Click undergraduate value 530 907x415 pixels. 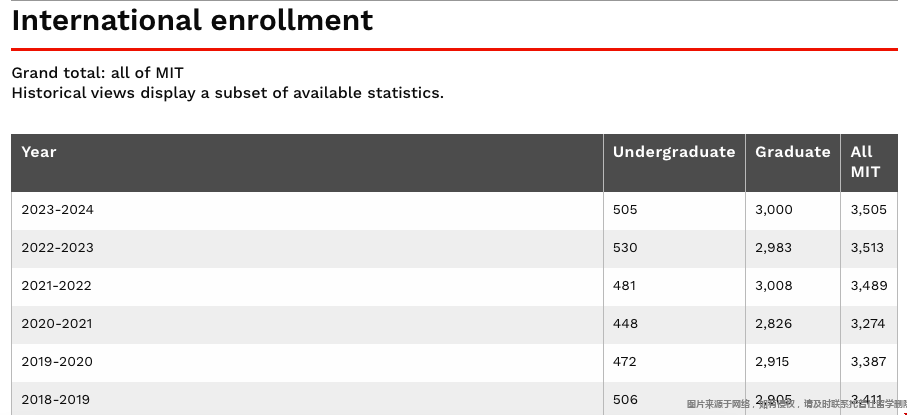[625, 248]
